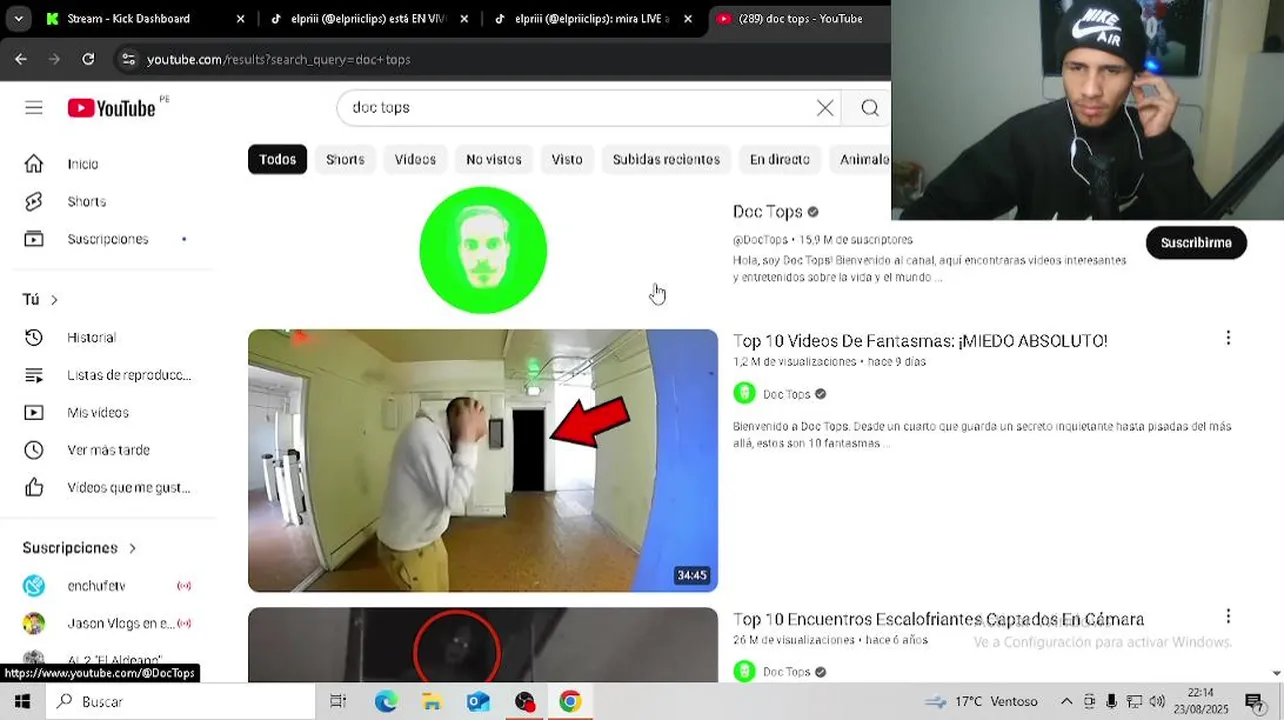This screenshot has height=720, width=1284.
Task: Close the Kick Dashboard tab
Action: (x=240, y=19)
